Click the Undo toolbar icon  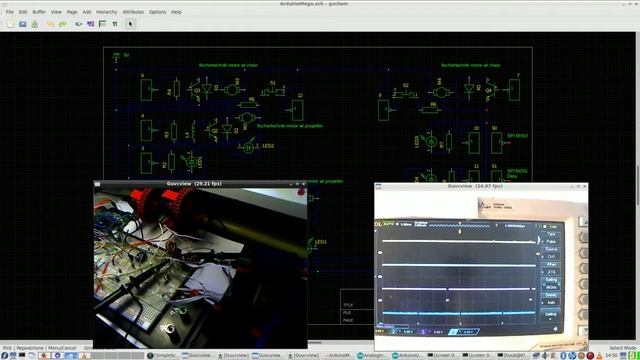pyautogui.click(x=50, y=24)
